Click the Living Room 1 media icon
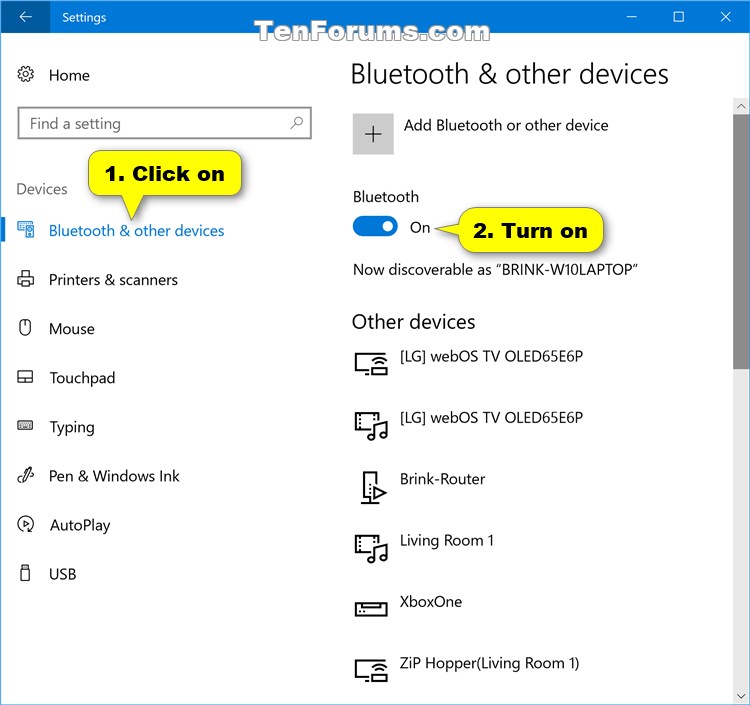750x705 pixels. [371, 549]
